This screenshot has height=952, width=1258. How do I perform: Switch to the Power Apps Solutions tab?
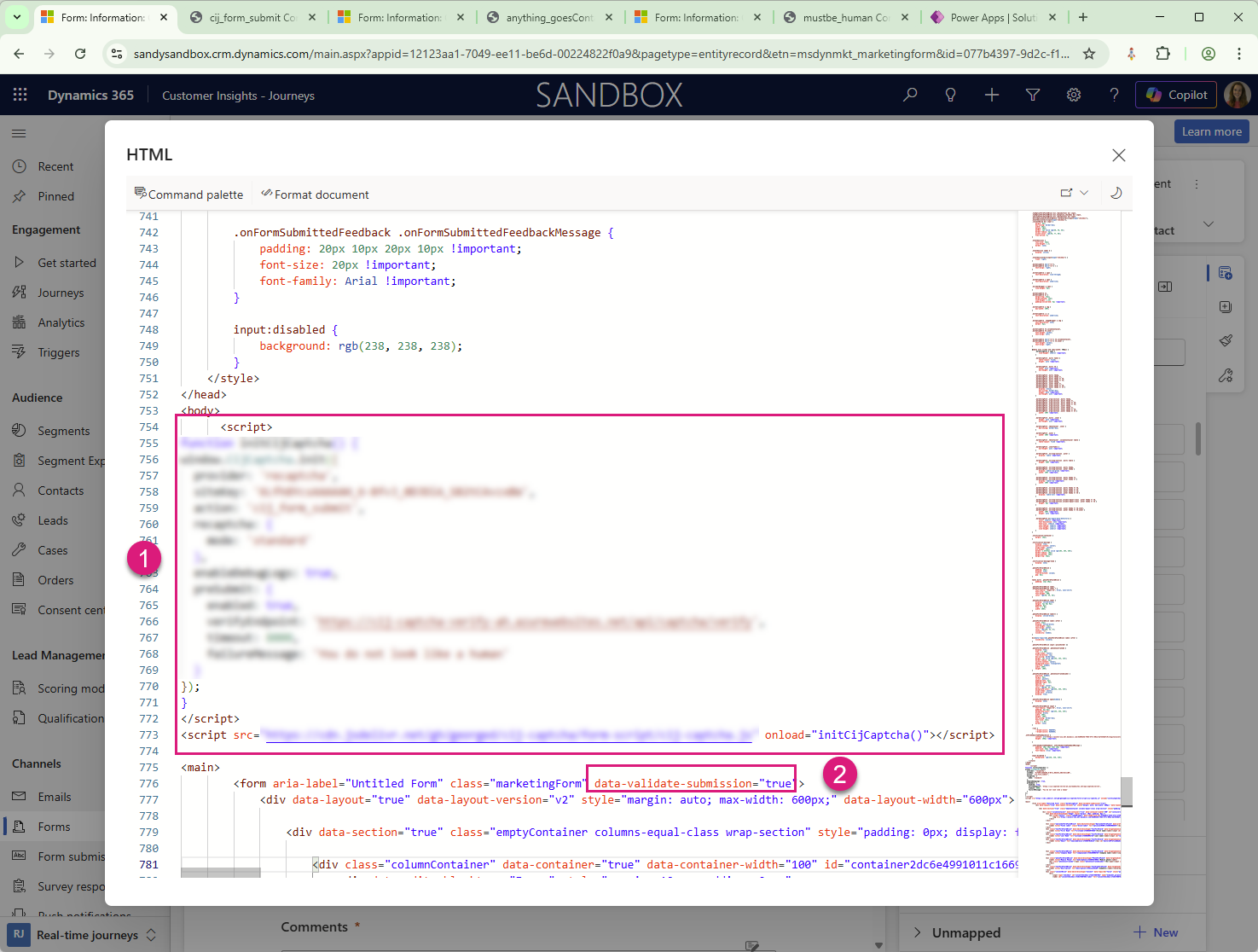pyautogui.click(x=993, y=17)
